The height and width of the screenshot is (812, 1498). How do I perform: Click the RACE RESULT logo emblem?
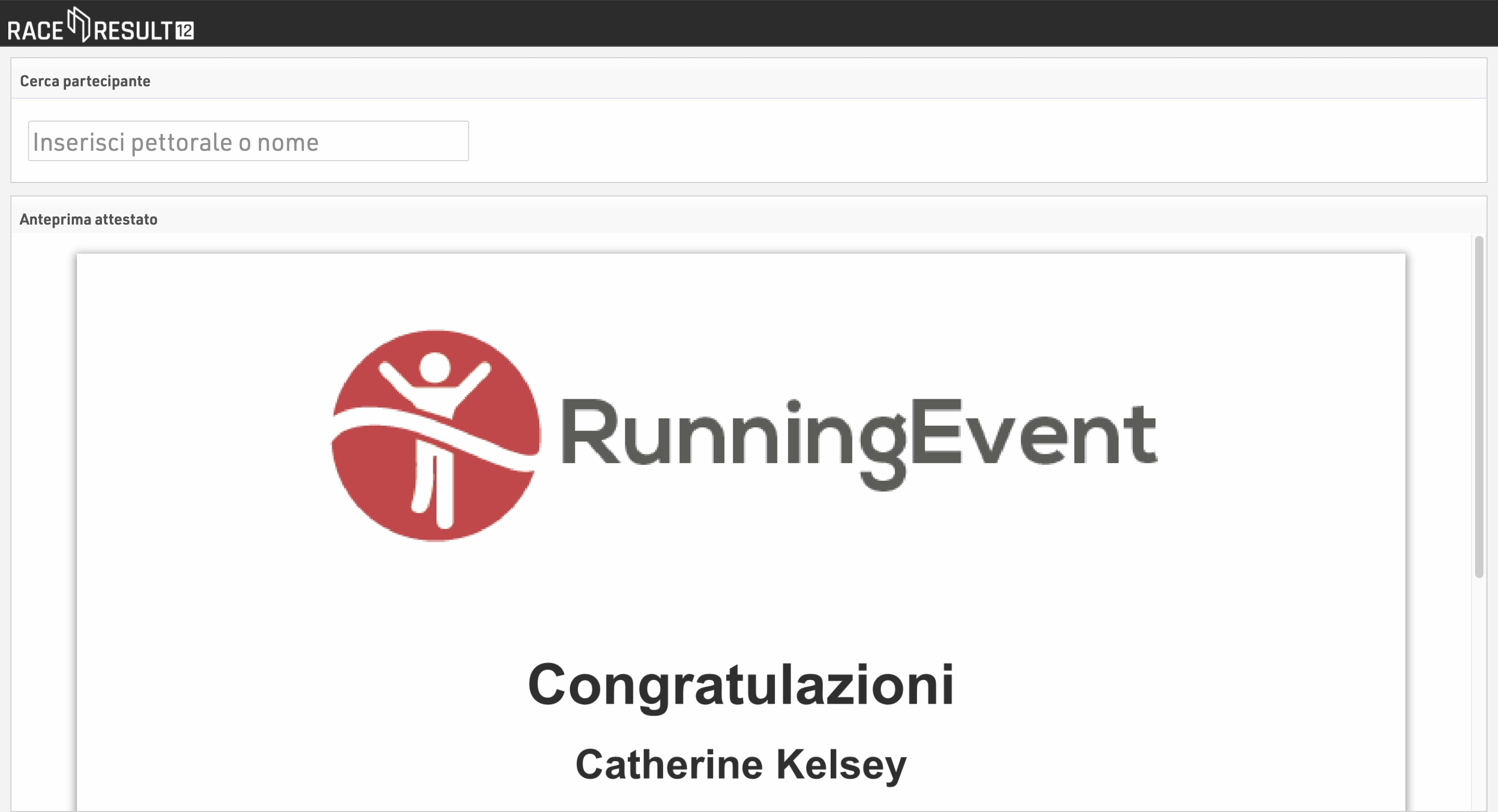click(x=79, y=24)
